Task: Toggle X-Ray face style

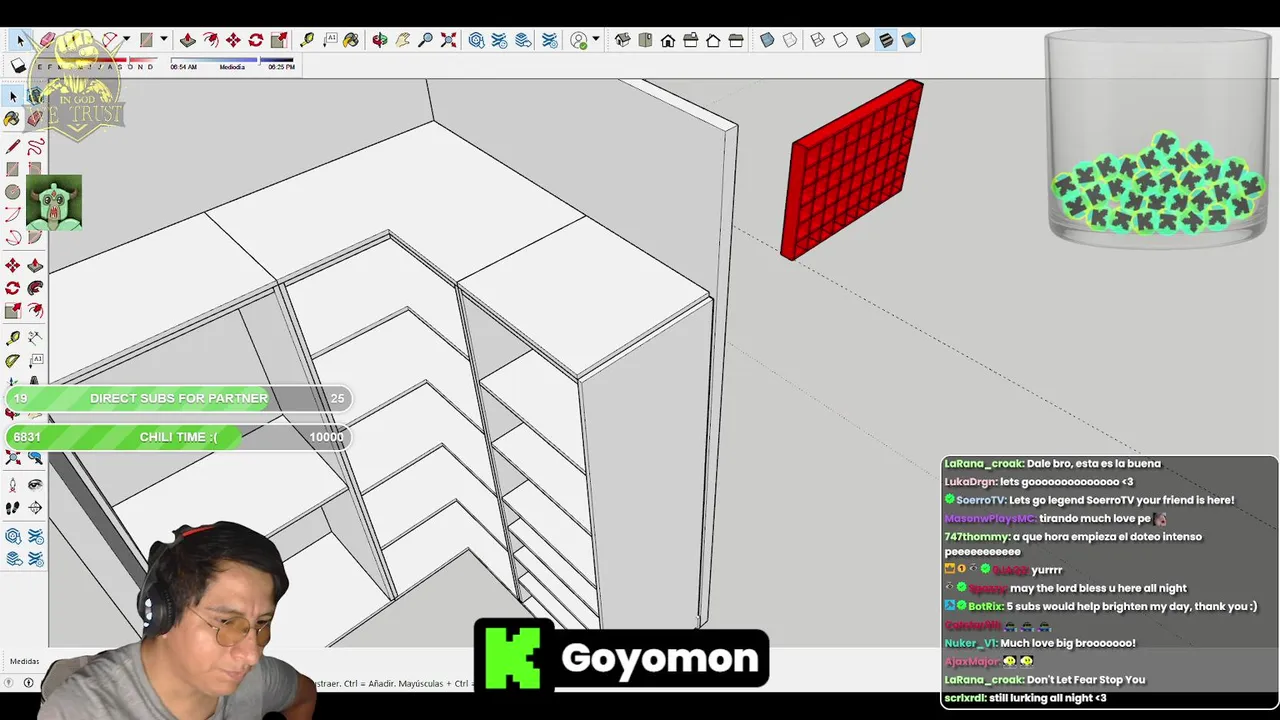Action: (767, 40)
